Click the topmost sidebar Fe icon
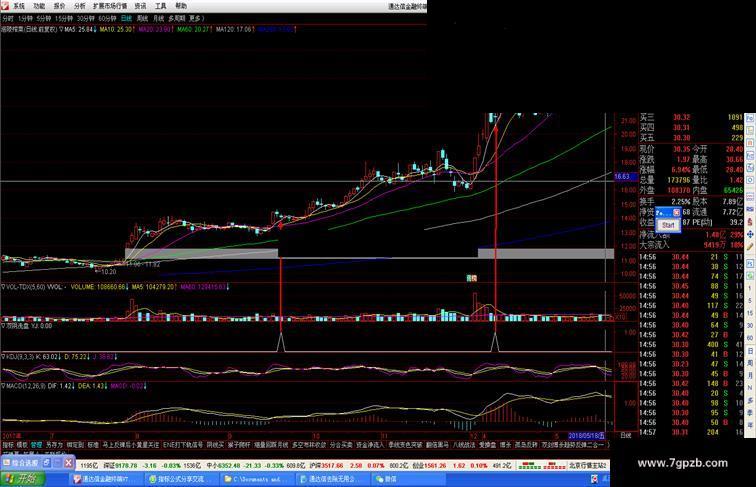 (750, 118)
